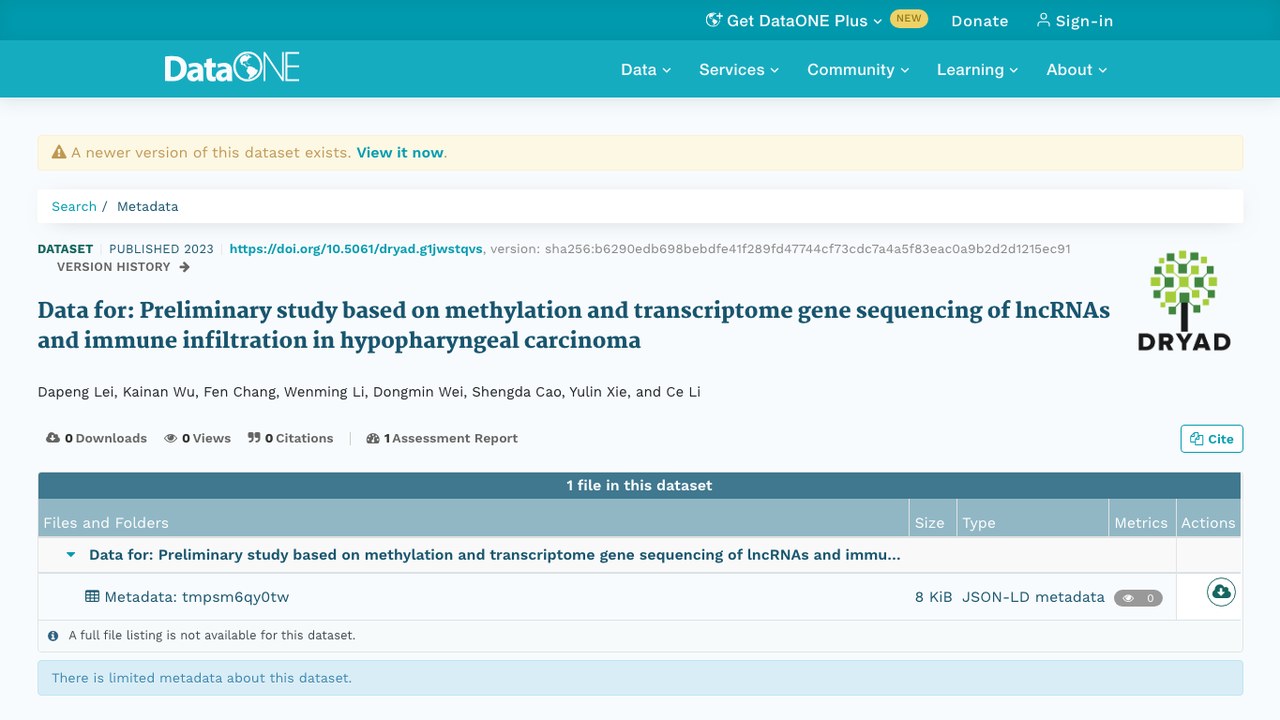The height and width of the screenshot is (720, 1280).
Task: Click the info icon beside file listing note
Action: click(x=53, y=635)
